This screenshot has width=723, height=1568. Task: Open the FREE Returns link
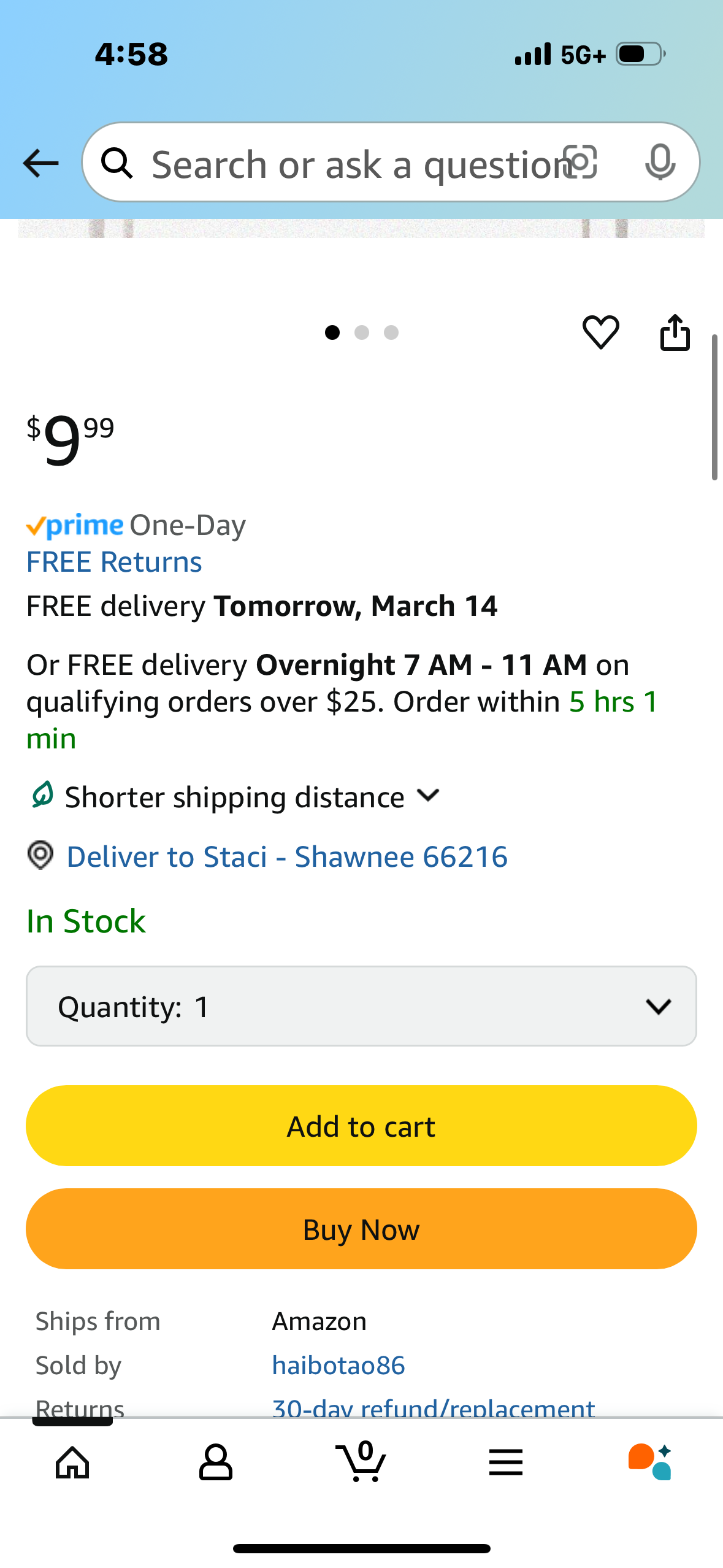[x=114, y=562]
